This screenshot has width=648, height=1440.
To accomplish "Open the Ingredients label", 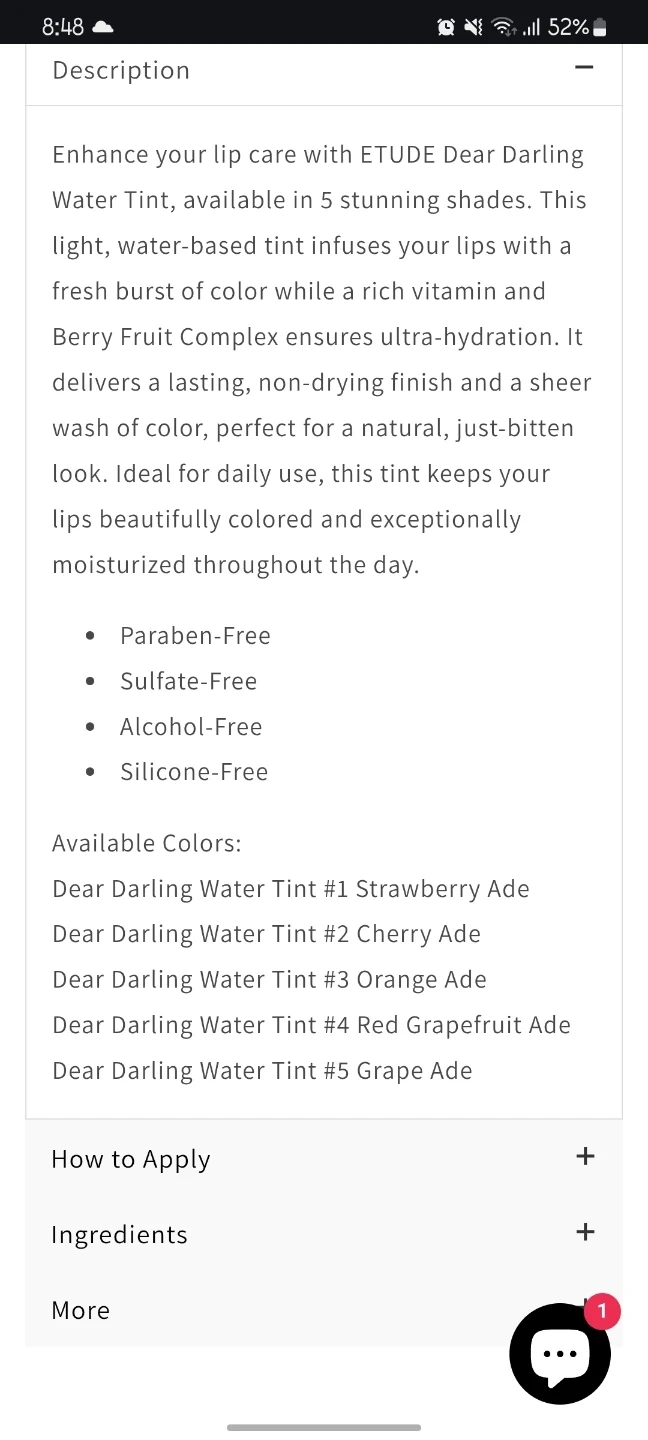I will coord(119,1235).
